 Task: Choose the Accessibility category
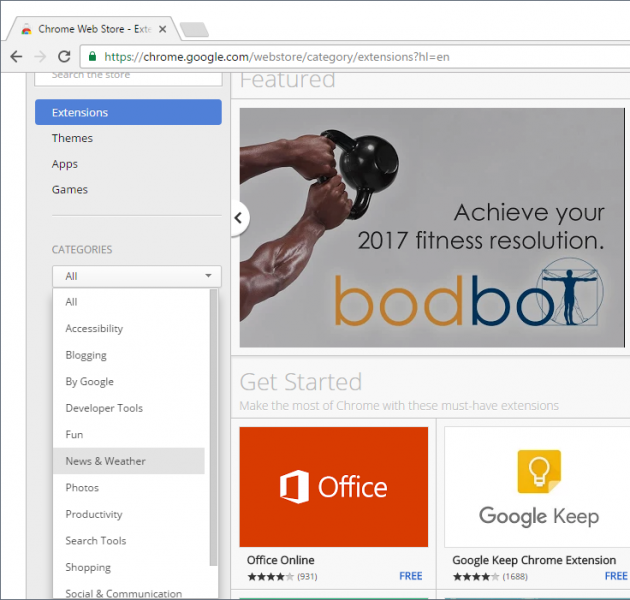tap(129, 328)
